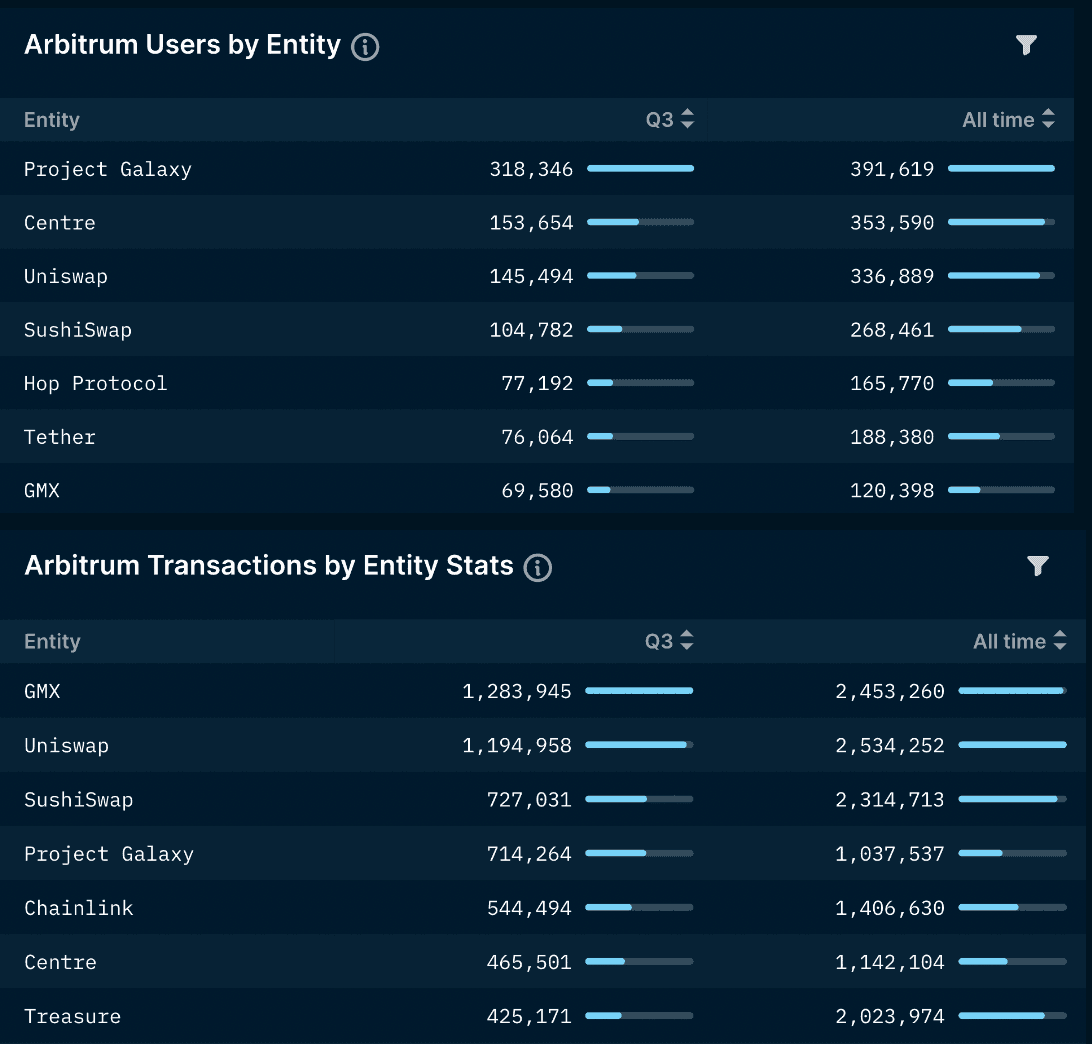The height and width of the screenshot is (1044, 1092).
Task: Open info tooltip for Arbitrum Users by Entity
Action: pos(364,46)
